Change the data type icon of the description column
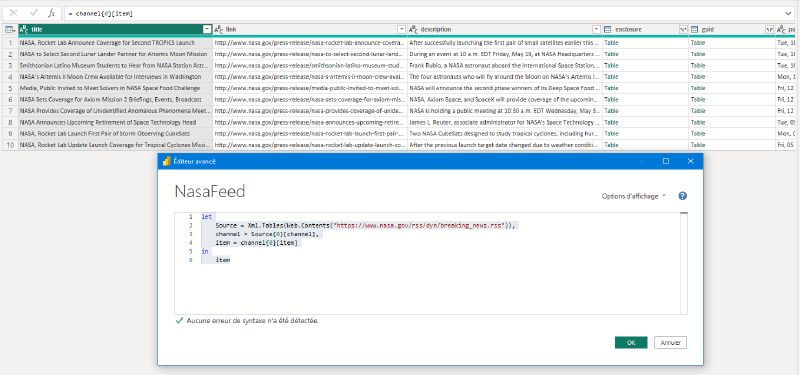The image size is (800, 375). point(414,30)
